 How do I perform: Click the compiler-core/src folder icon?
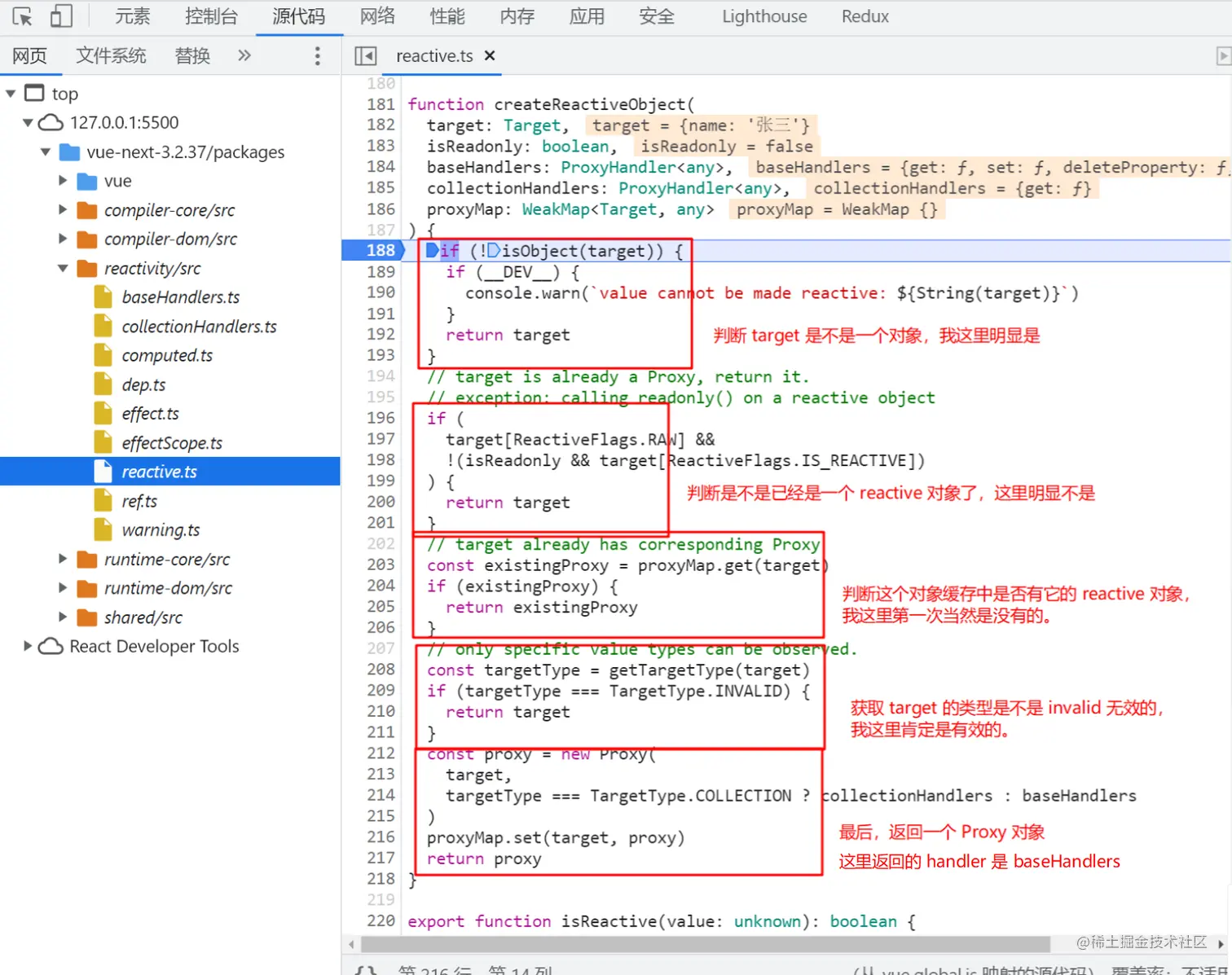(86, 210)
